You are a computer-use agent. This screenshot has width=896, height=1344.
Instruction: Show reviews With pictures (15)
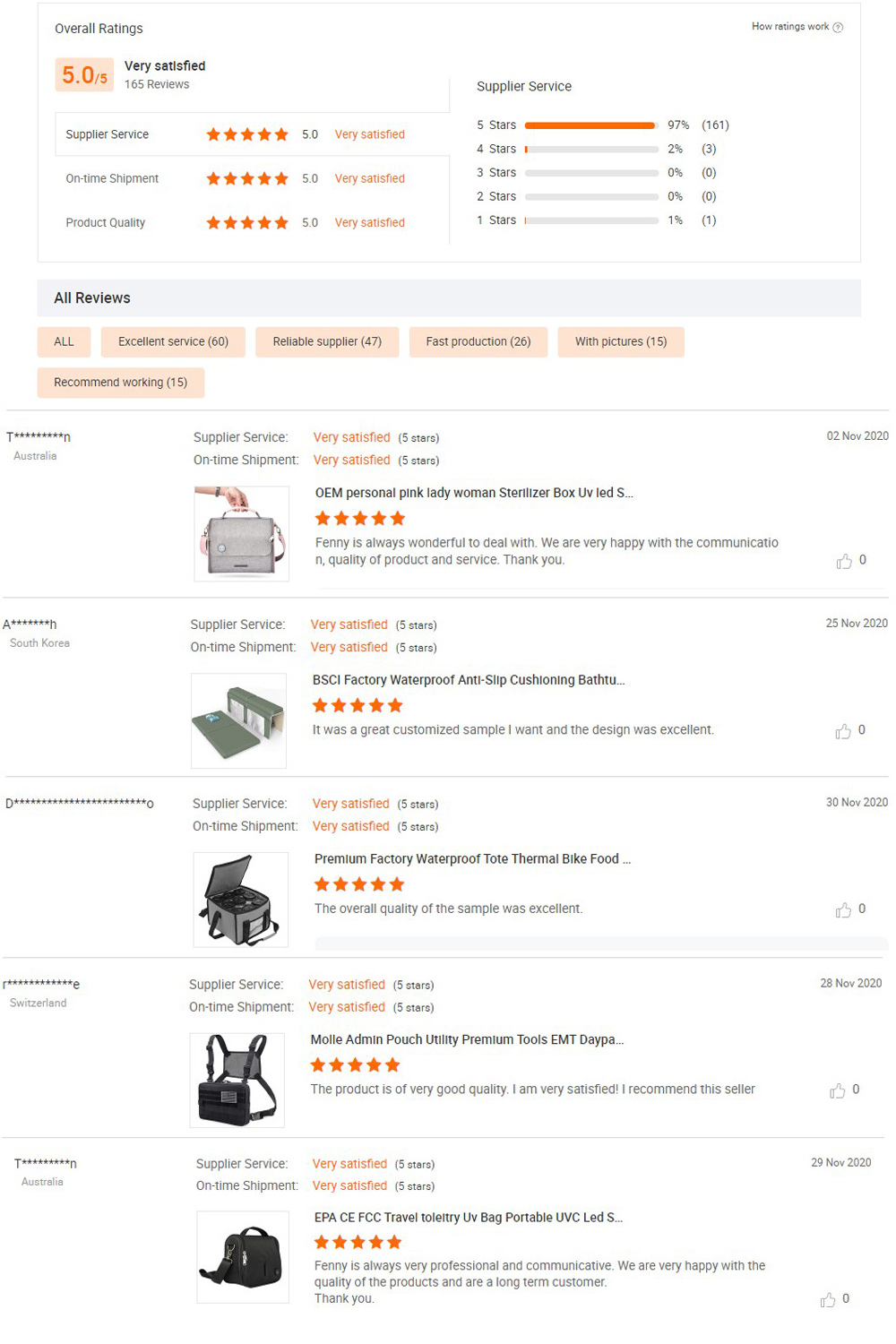tap(621, 341)
